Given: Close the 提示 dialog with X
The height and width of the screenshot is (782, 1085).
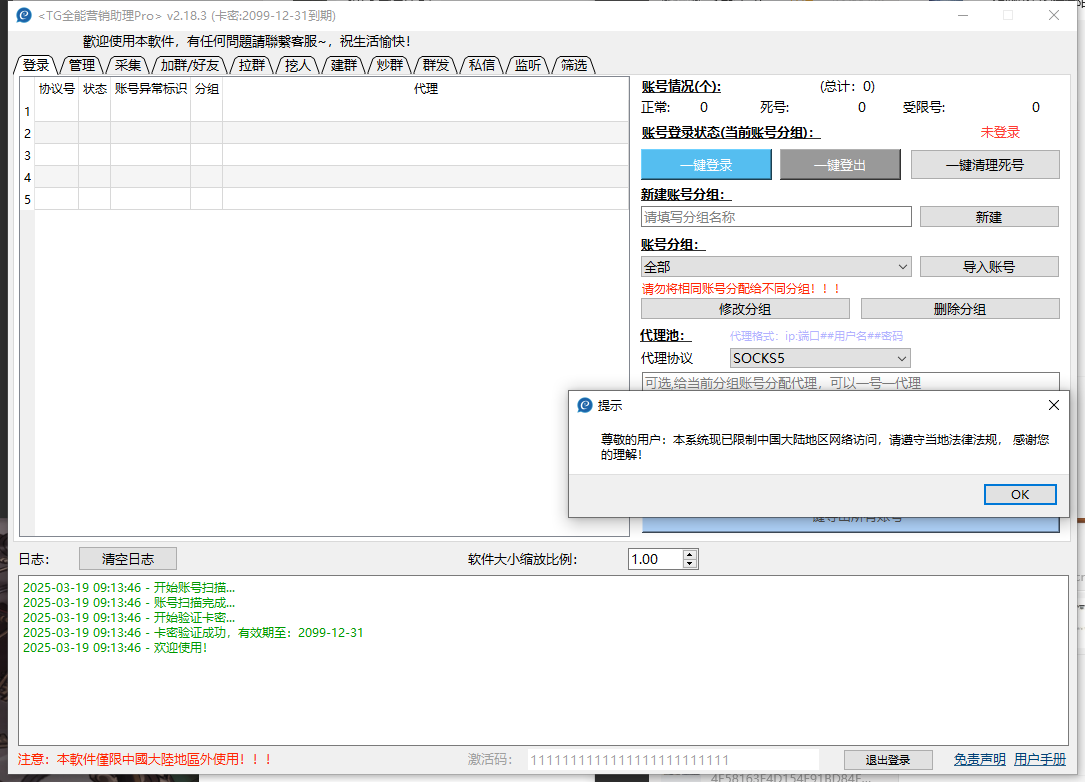Looking at the screenshot, I should pyautogui.click(x=1053, y=405).
